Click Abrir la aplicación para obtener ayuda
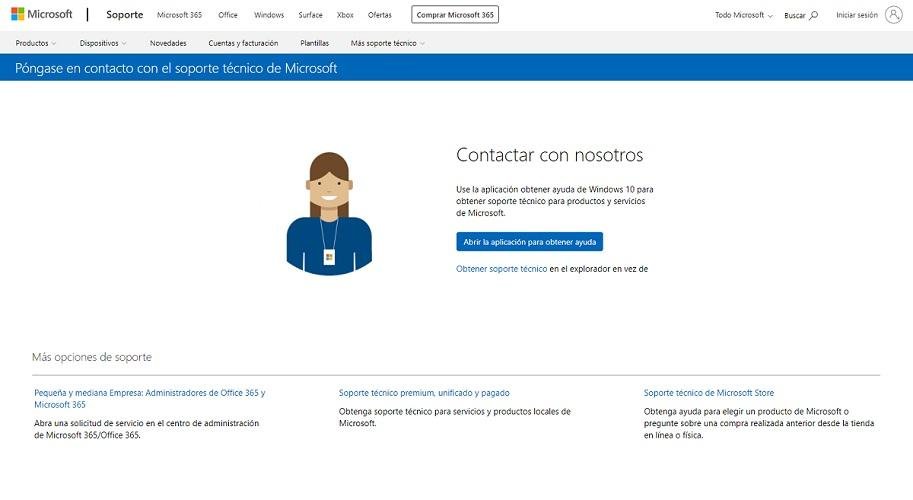This screenshot has height=500, width=913. 529,242
